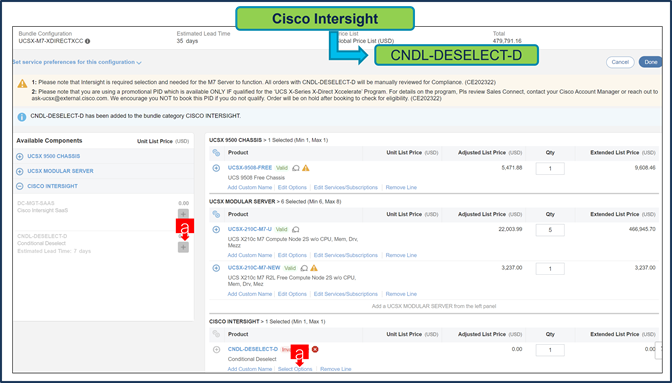Click the yellow warning icon in message banner
The image size is (672, 383).
click(22, 84)
